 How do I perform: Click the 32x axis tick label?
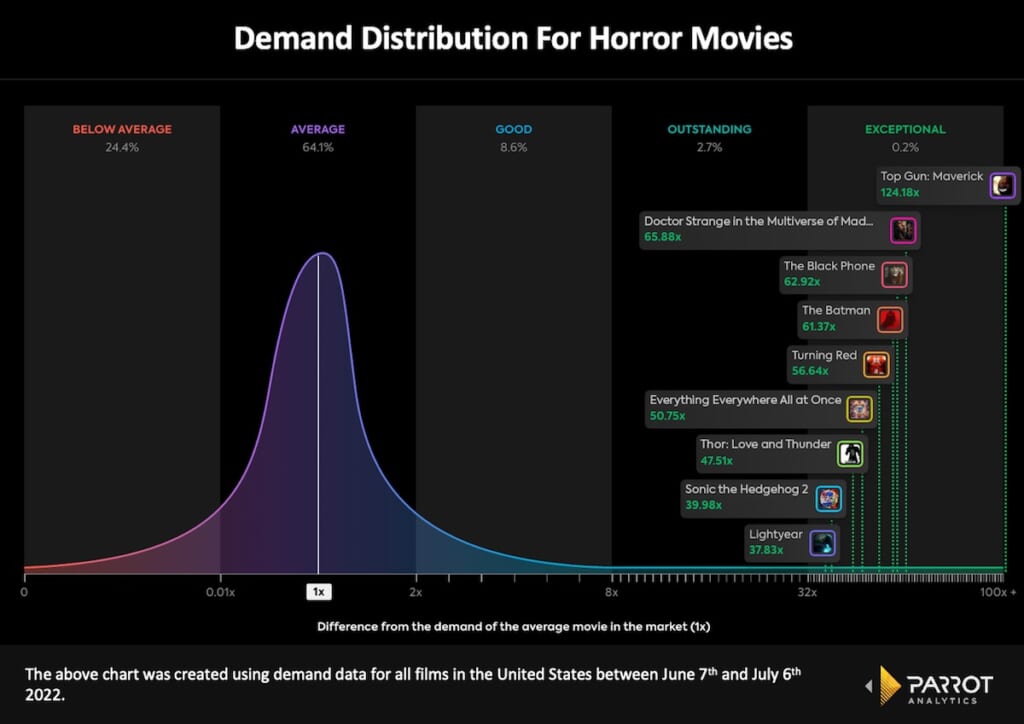tap(807, 593)
